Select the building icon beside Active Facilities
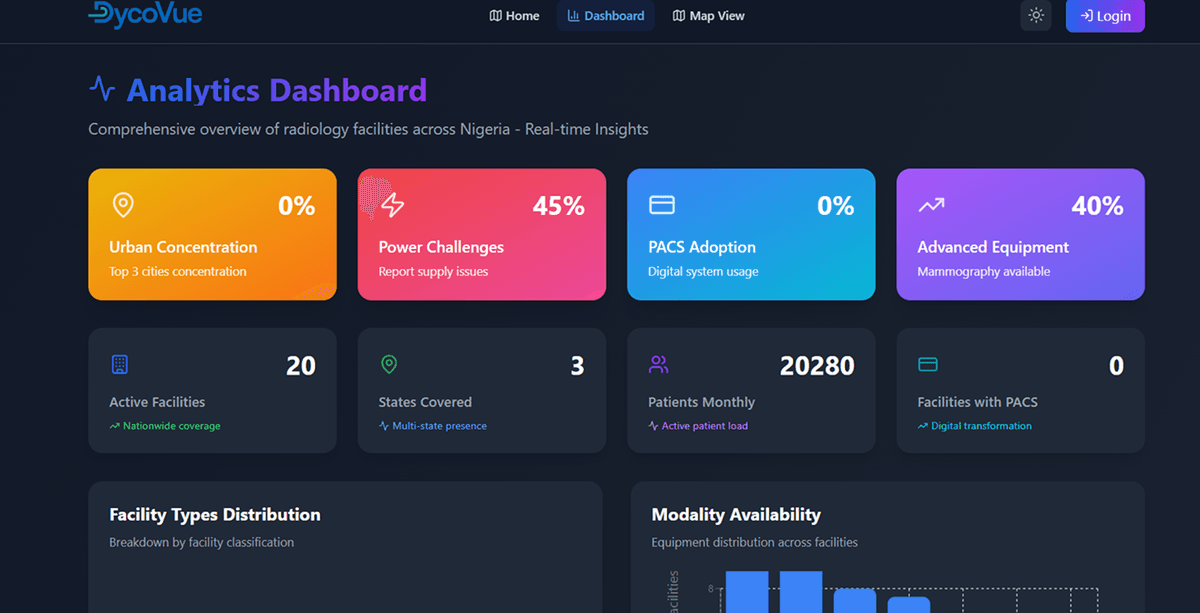1200x613 pixels. [x=119, y=364]
